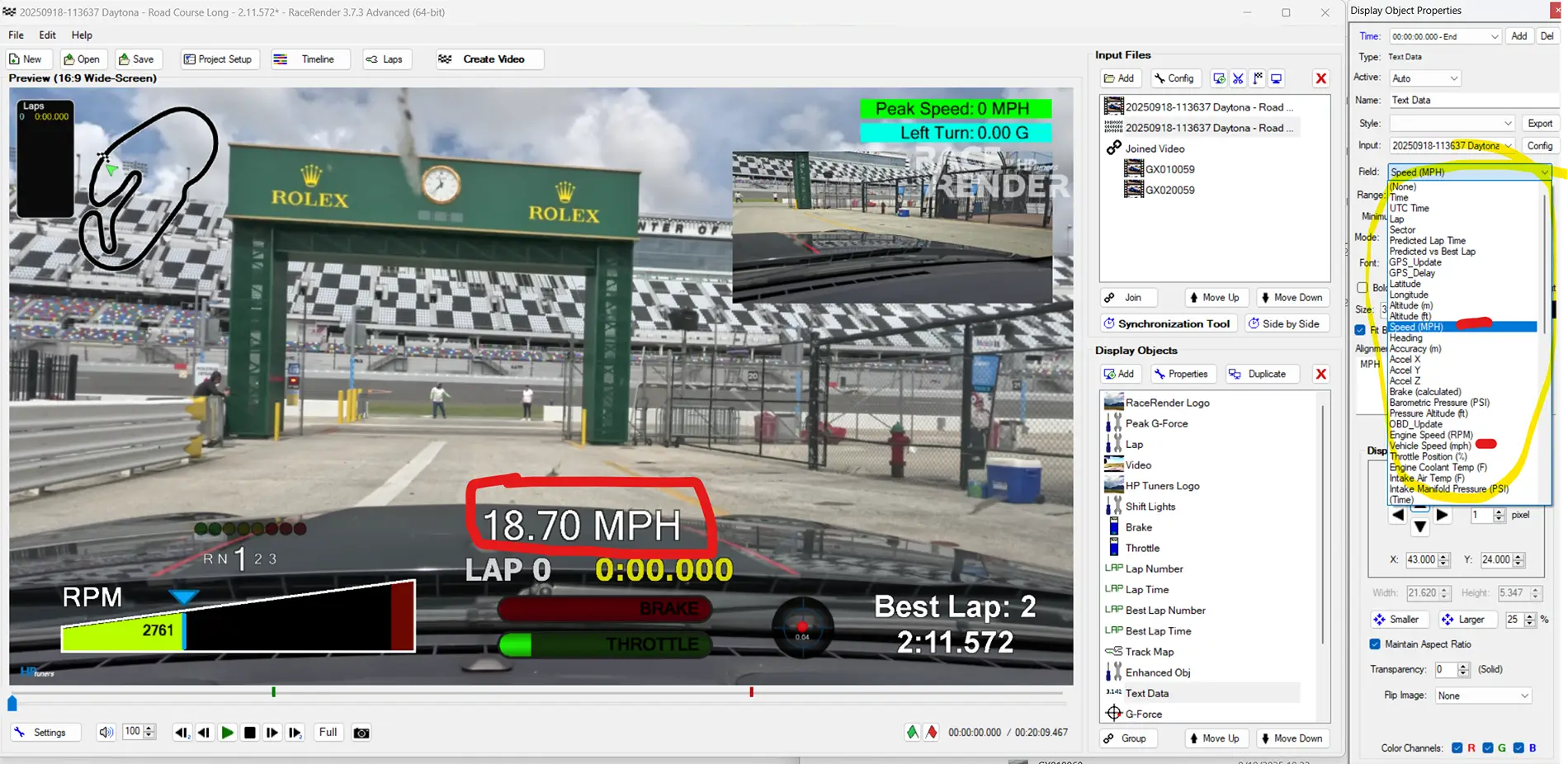Toggle the R color channel checkbox

pos(1457,748)
